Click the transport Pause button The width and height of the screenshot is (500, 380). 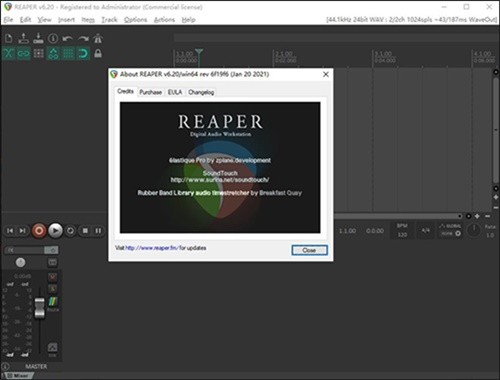click(x=98, y=231)
